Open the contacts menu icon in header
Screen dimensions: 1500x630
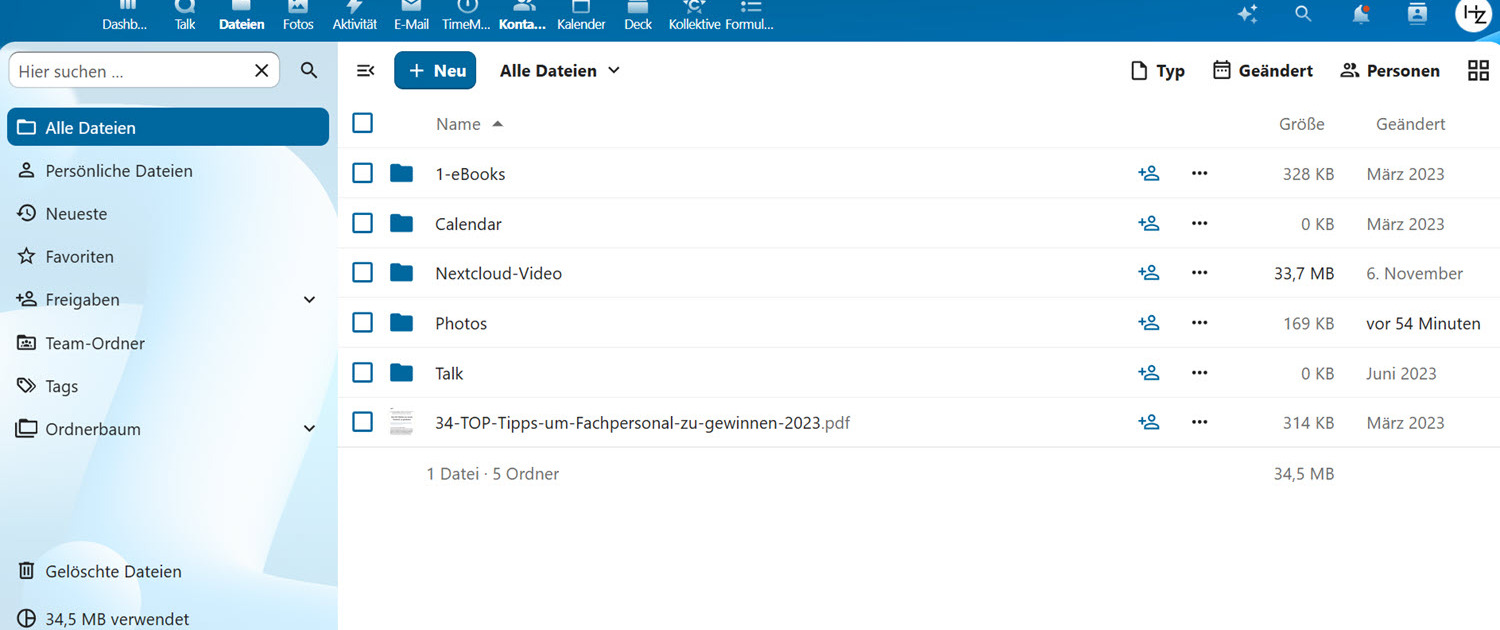point(1417,14)
